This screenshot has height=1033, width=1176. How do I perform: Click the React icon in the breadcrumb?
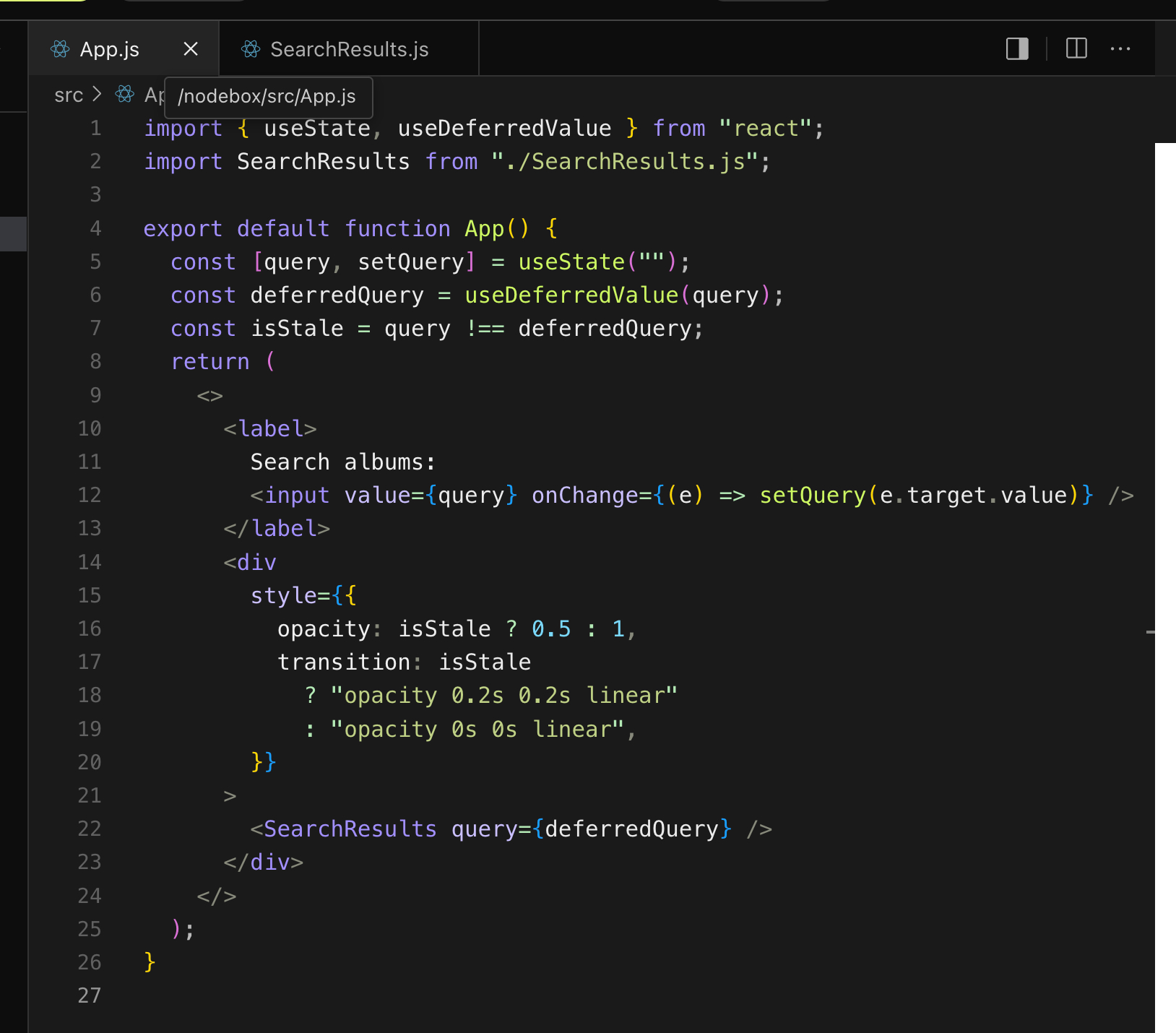[x=125, y=95]
